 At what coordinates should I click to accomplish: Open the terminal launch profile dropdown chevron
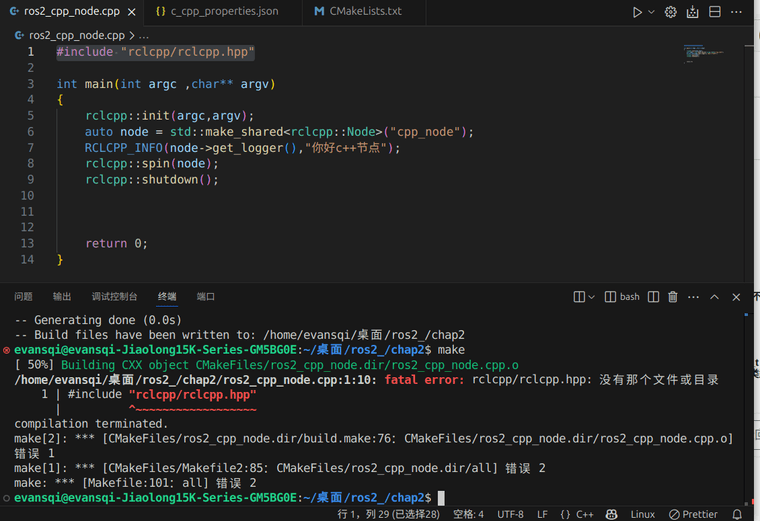click(591, 297)
